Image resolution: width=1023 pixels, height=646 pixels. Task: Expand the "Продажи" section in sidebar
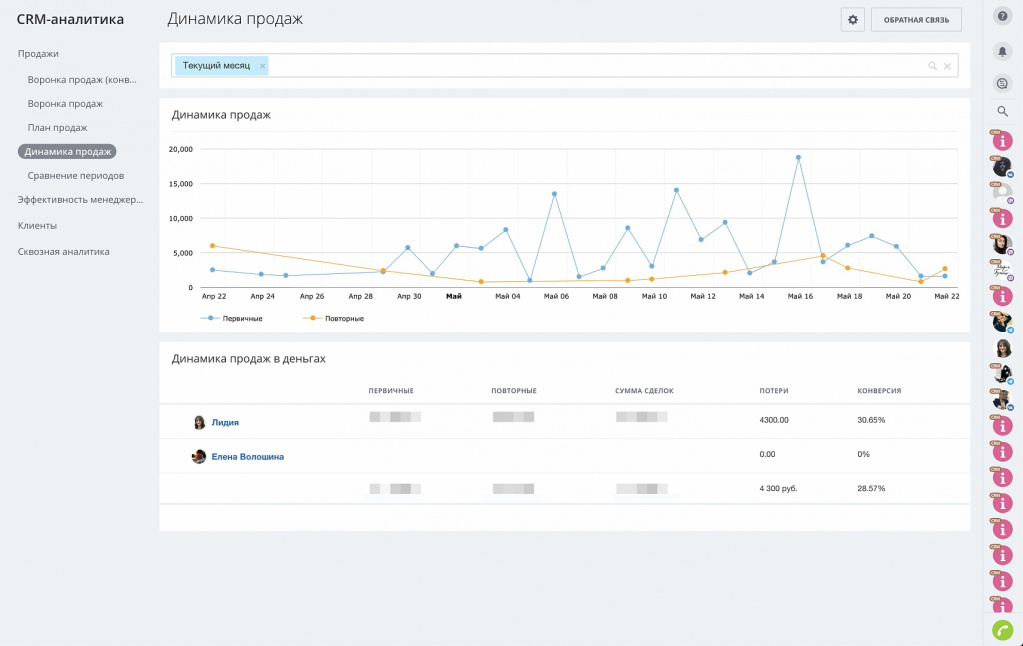(38, 54)
